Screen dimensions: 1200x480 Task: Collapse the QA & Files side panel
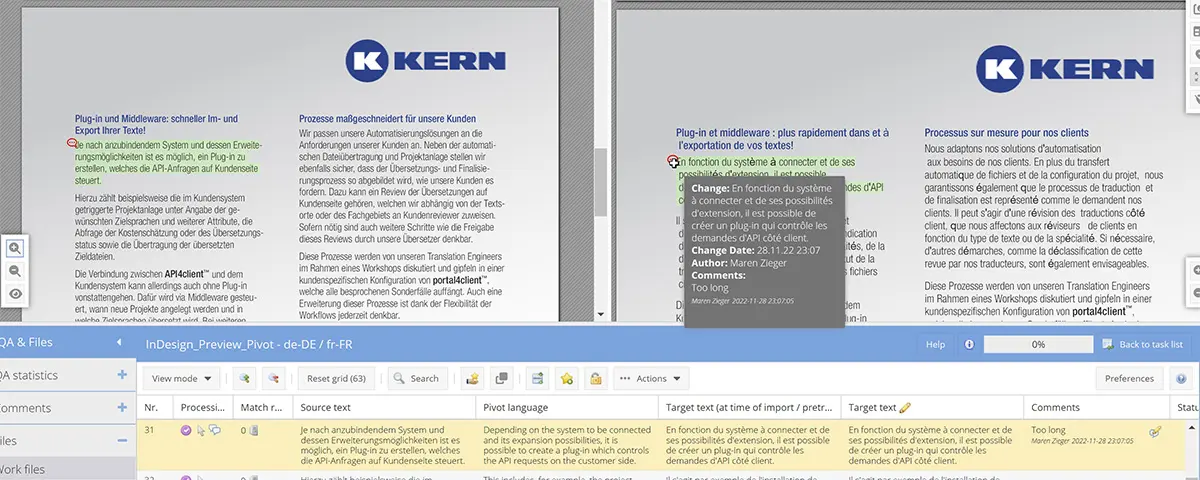pos(121,343)
